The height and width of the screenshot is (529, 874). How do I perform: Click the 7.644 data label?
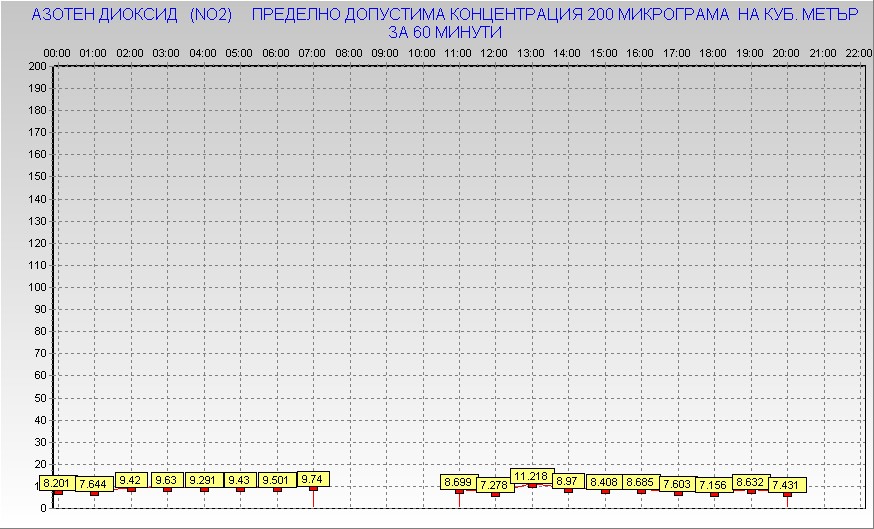pos(94,485)
